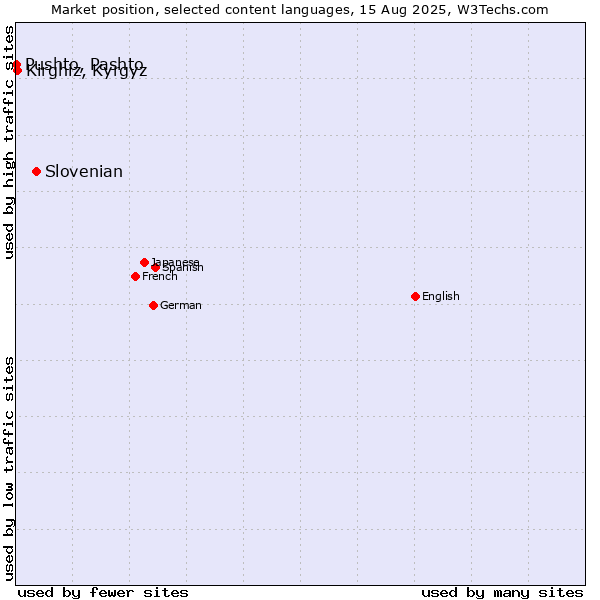Click the 'Slovenian' label text
The width and height of the screenshot is (600, 600).
pos(84,171)
